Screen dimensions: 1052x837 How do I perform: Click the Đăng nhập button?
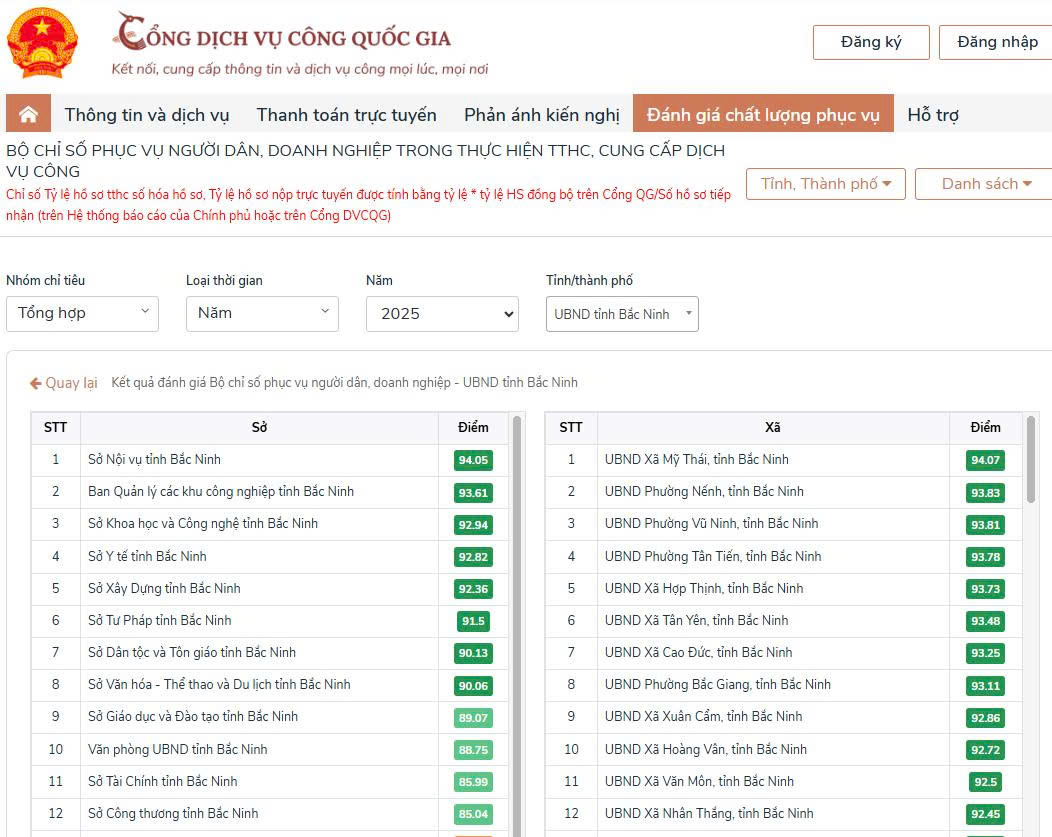[x=996, y=42]
